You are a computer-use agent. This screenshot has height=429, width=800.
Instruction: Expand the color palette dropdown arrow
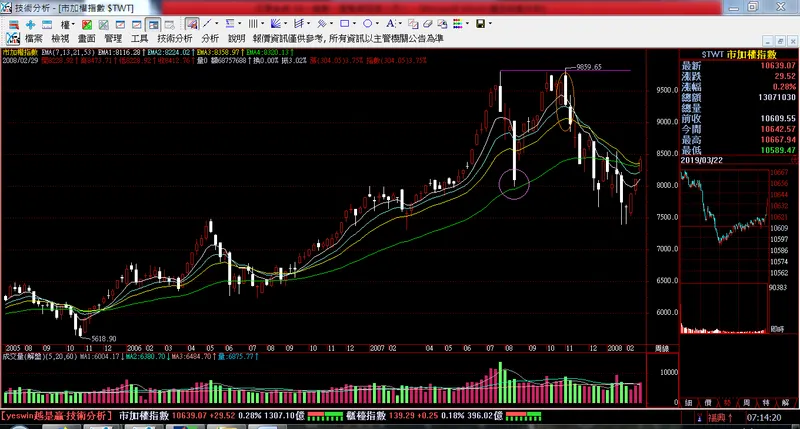[467, 23]
